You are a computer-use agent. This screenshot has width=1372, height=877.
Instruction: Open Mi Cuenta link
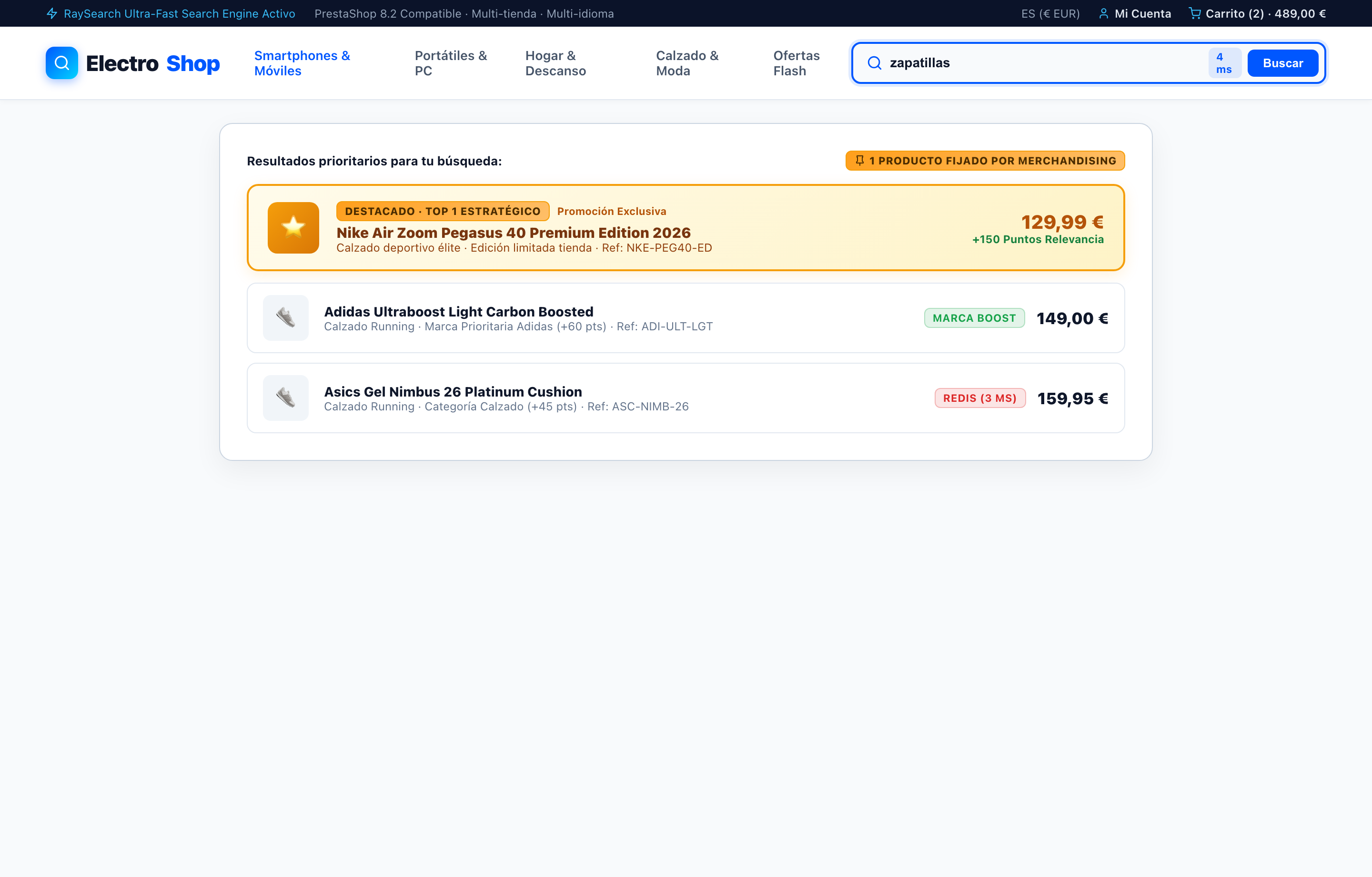point(1135,13)
